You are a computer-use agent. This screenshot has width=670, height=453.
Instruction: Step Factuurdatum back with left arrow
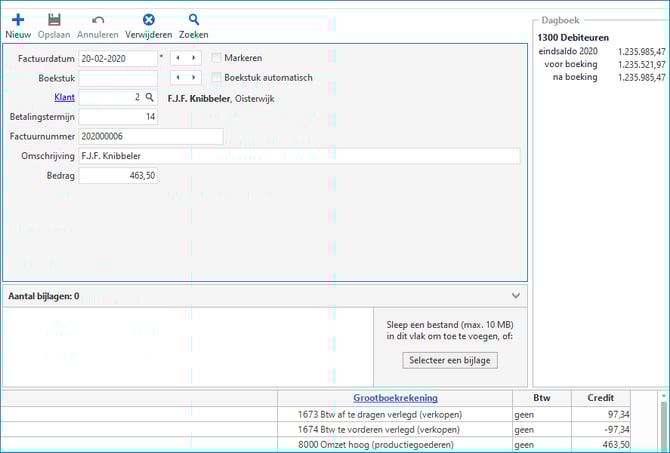pos(178,59)
